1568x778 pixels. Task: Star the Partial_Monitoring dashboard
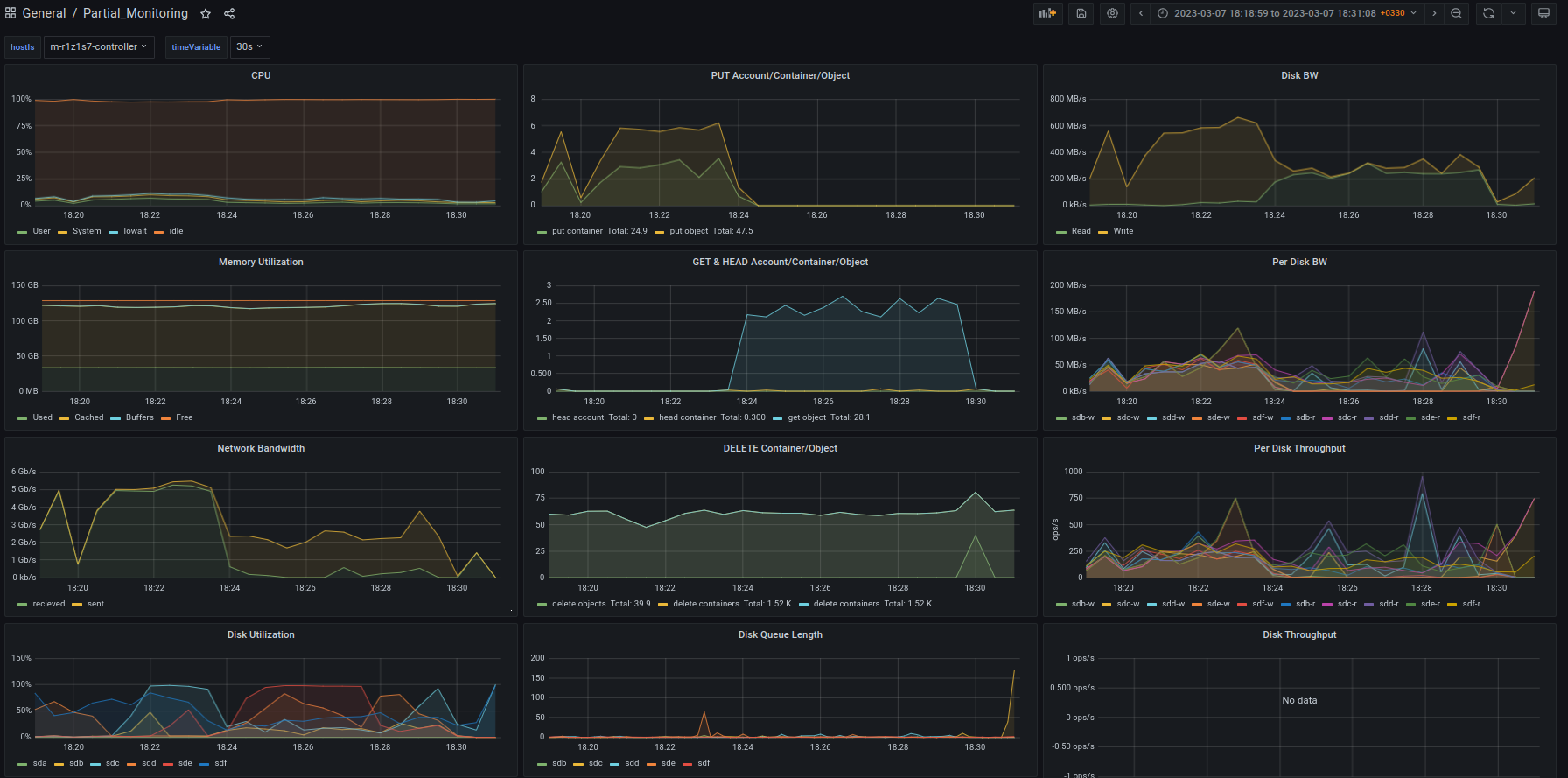coord(206,14)
